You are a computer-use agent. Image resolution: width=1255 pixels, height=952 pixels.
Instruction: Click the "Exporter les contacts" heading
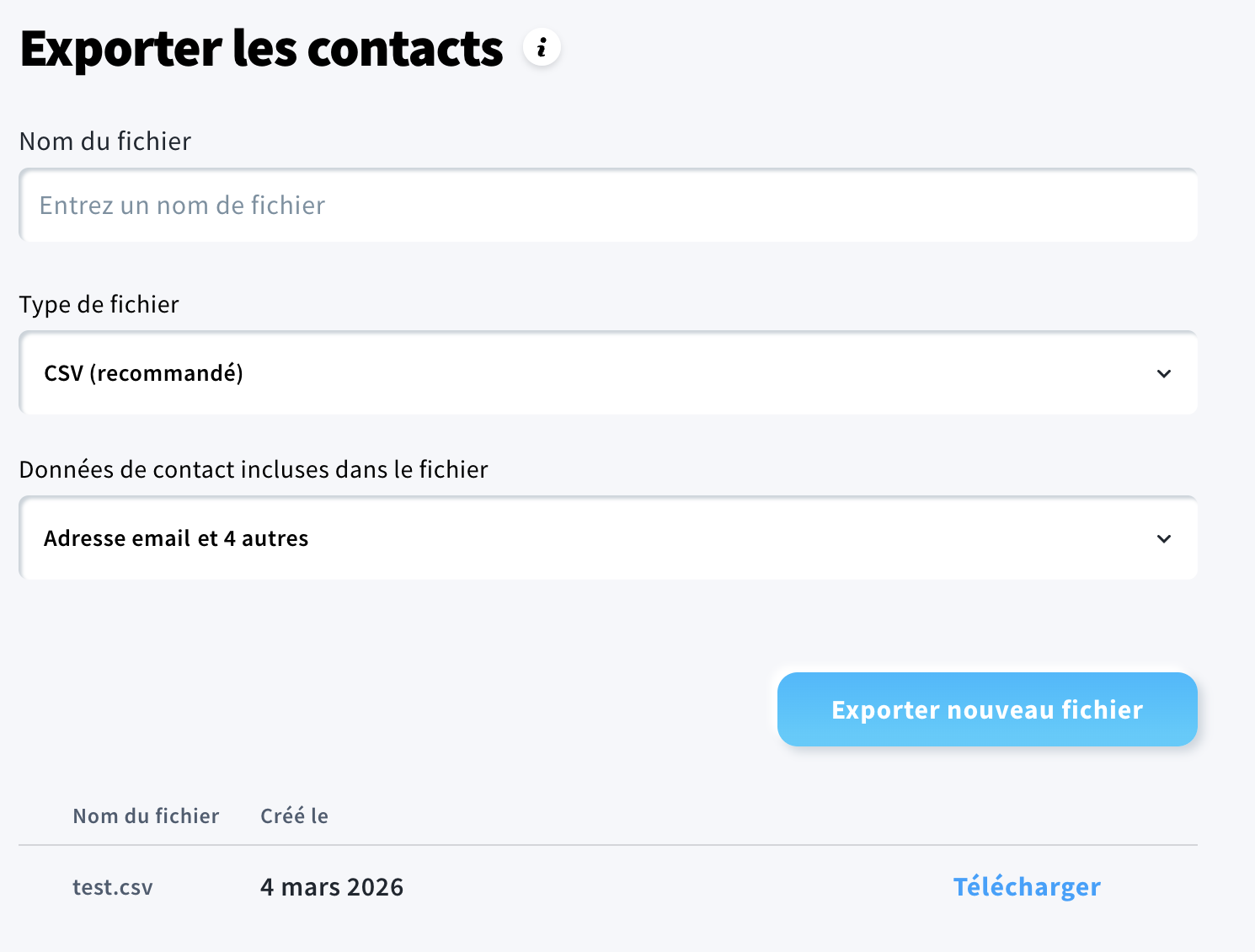click(260, 49)
